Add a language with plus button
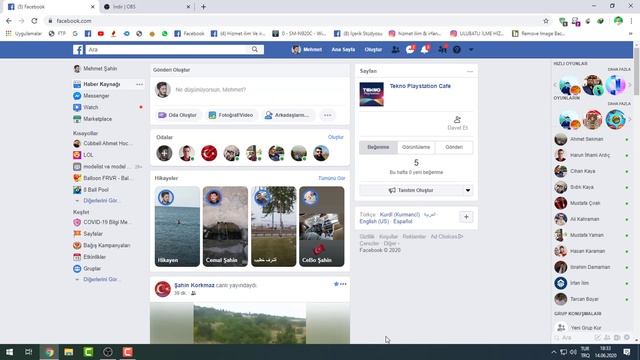The width and height of the screenshot is (640, 360). tap(466, 217)
